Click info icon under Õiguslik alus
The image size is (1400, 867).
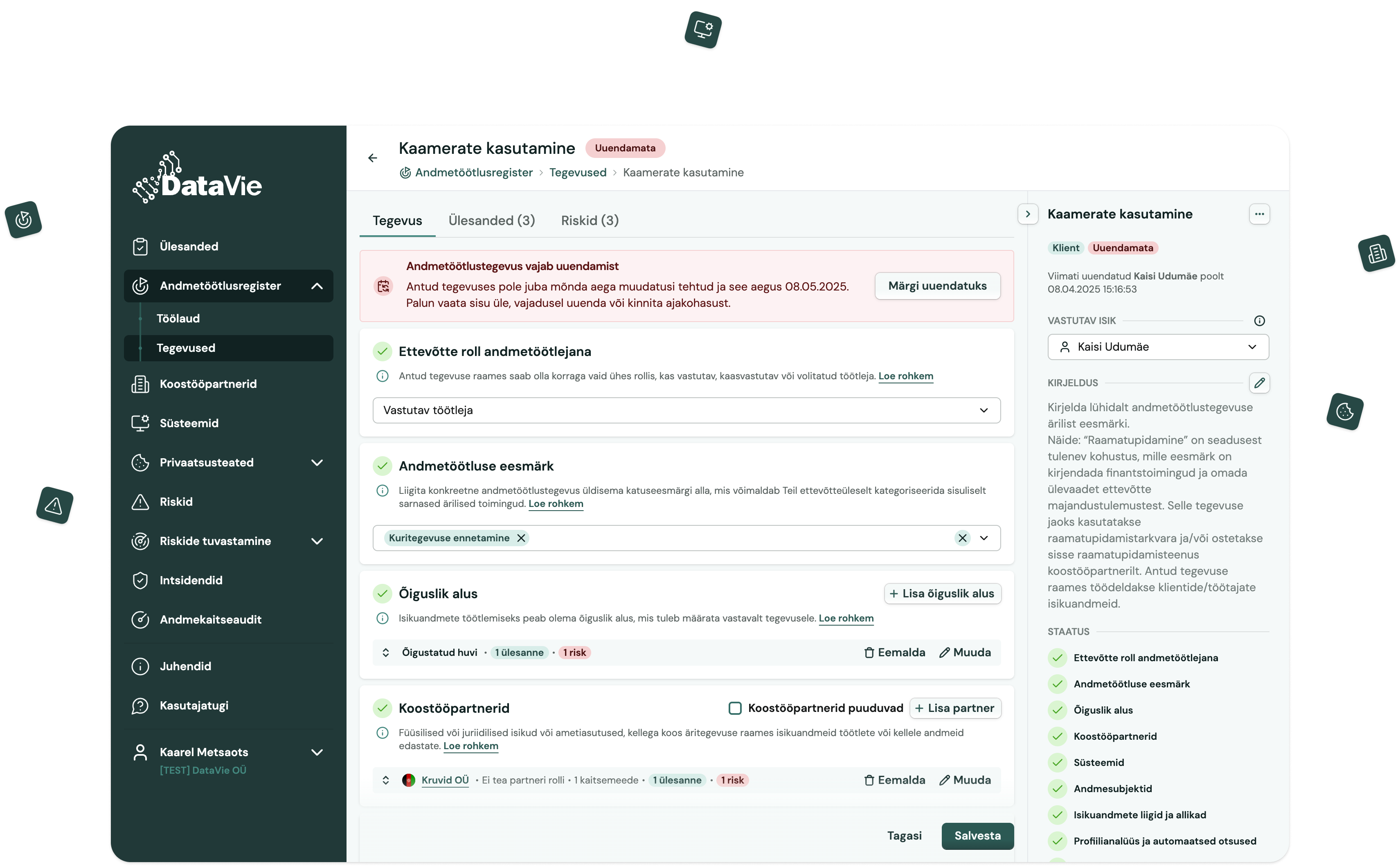[x=383, y=618]
